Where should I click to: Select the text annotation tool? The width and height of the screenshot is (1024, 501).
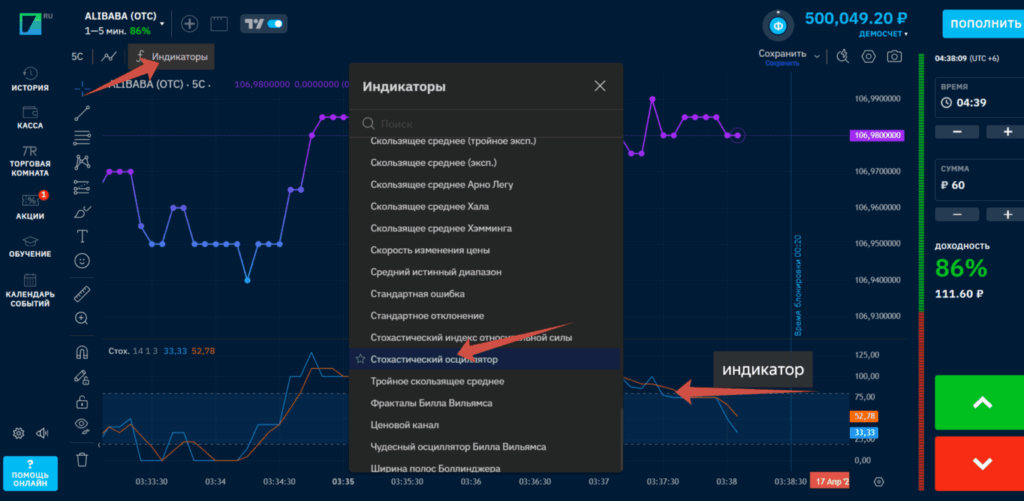click(82, 236)
